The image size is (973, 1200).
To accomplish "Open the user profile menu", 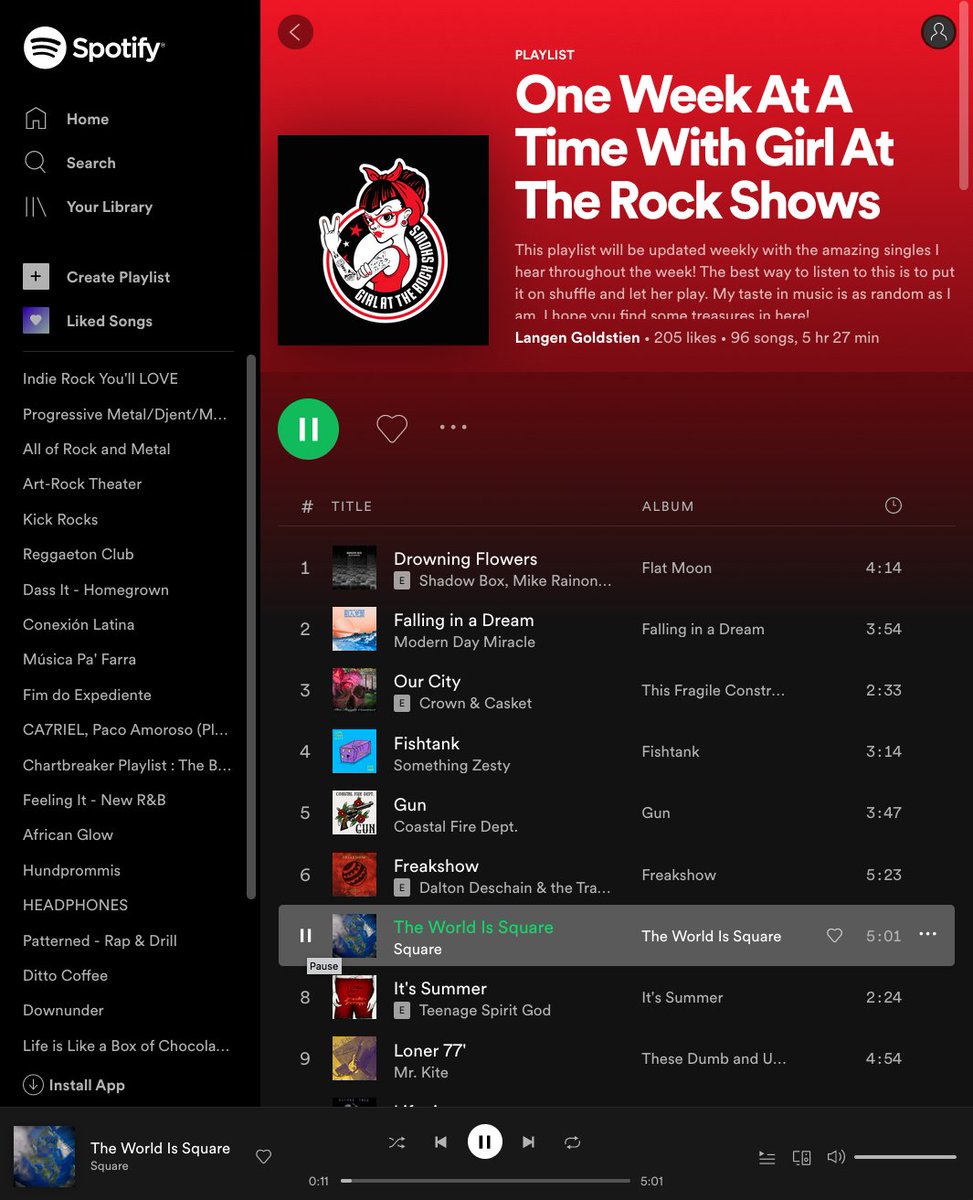I will point(938,32).
